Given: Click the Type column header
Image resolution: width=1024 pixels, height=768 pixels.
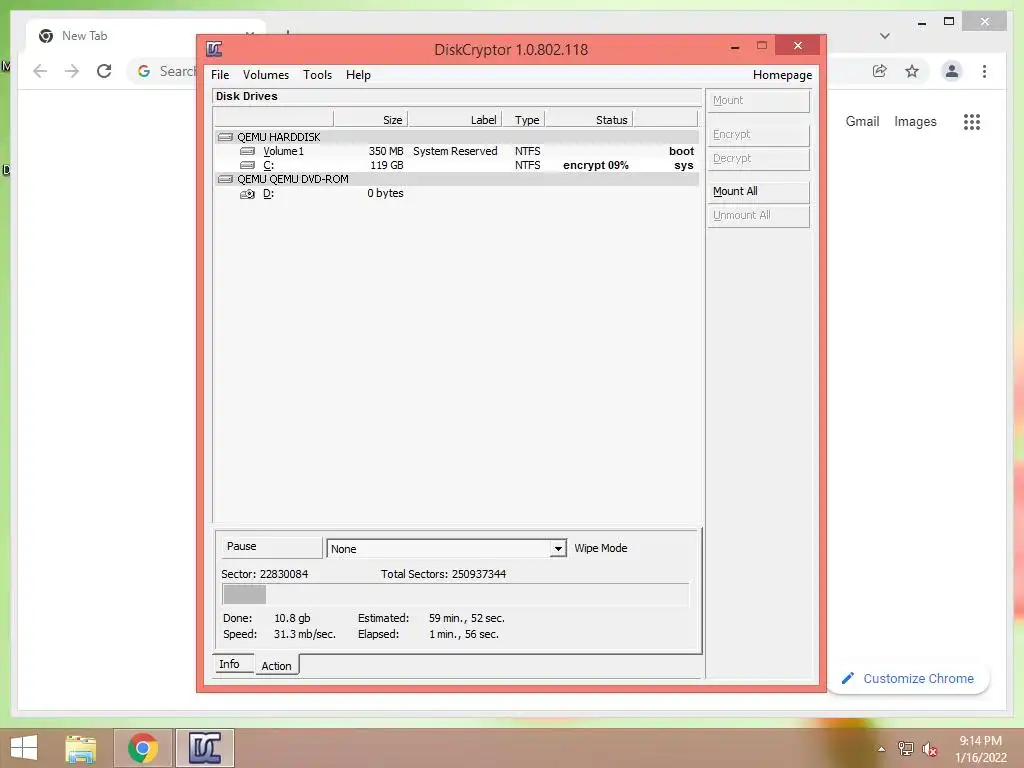Looking at the screenshot, I should [x=524, y=120].
